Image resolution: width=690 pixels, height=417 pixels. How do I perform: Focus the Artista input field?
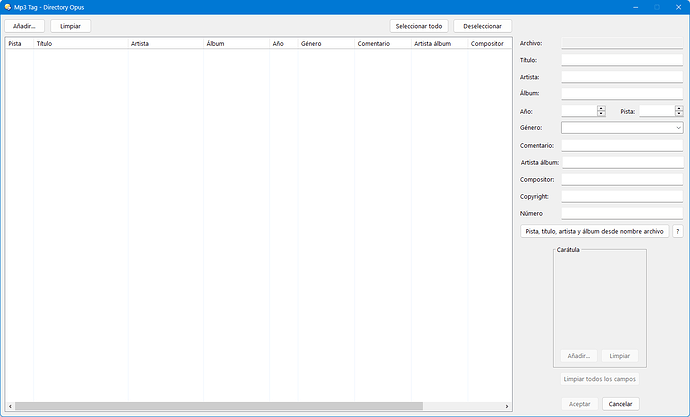[x=621, y=77]
